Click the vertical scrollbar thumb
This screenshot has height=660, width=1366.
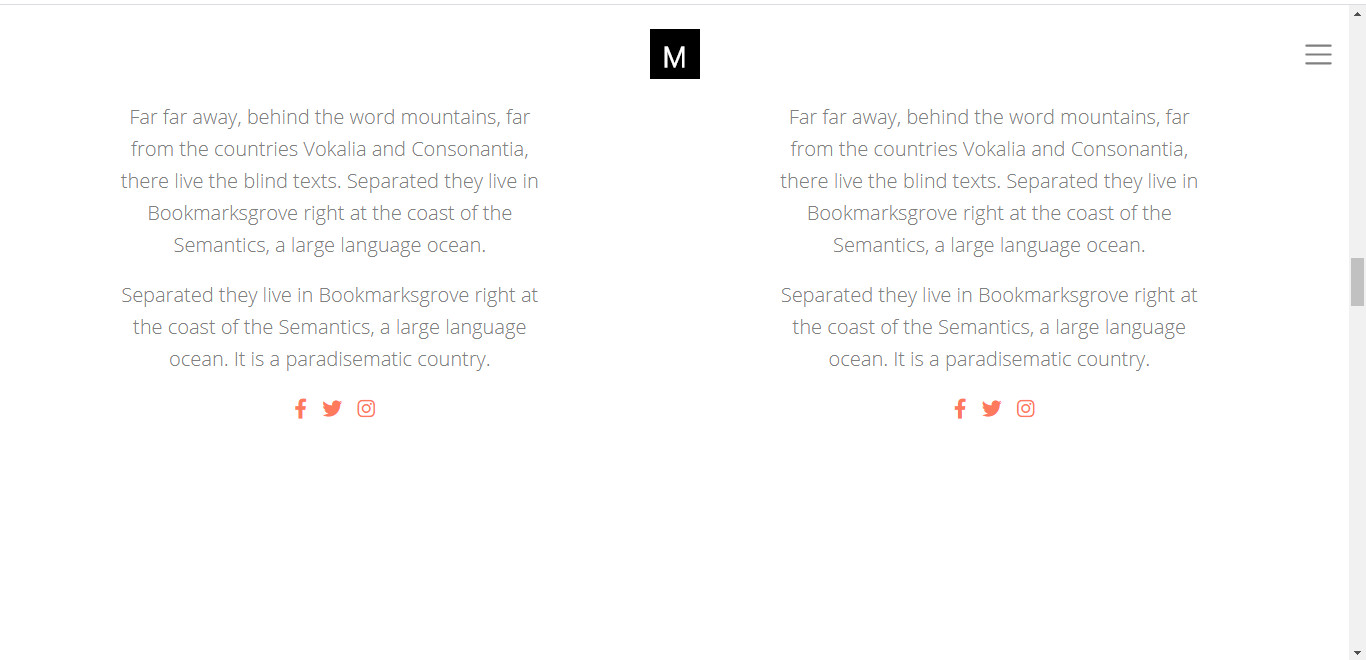tap(1357, 282)
